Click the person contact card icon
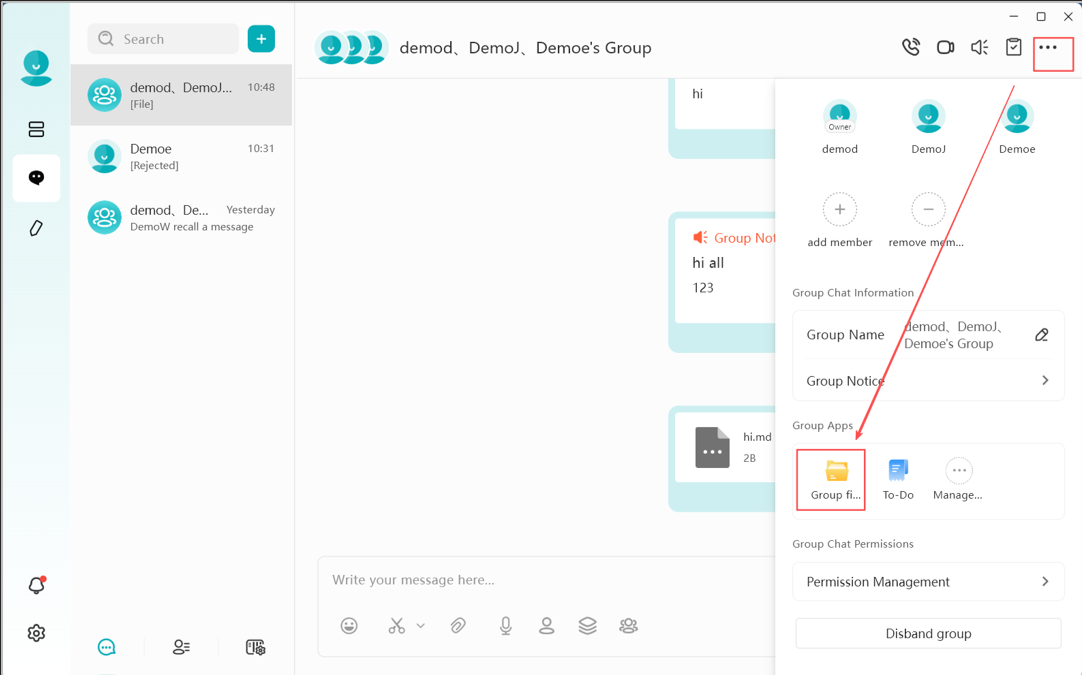1082x675 pixels. pyautogui.click(x=547, y=626)
